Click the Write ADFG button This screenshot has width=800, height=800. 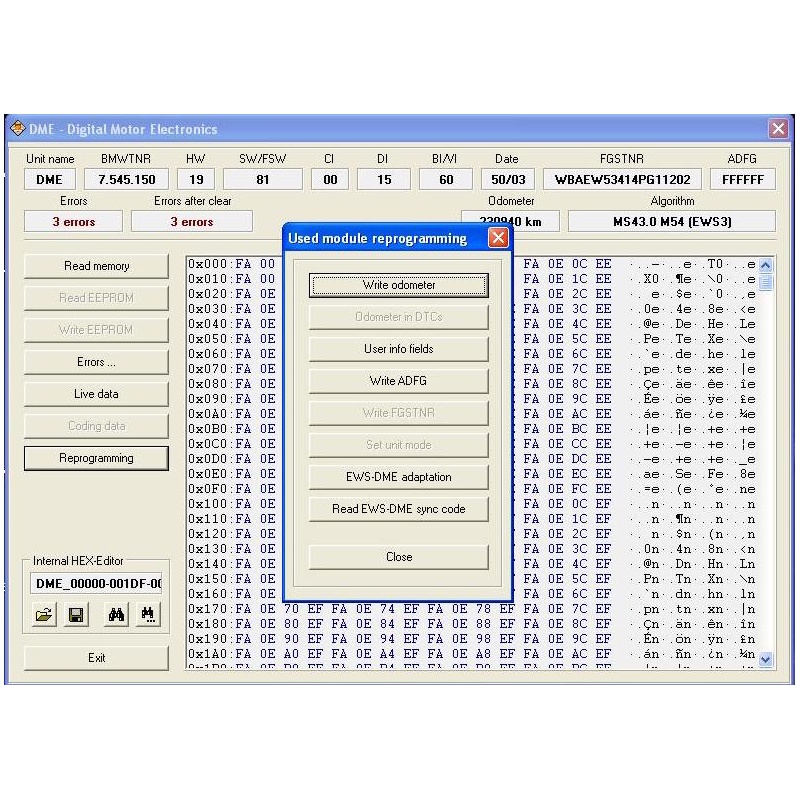click(x=398, y=381)
